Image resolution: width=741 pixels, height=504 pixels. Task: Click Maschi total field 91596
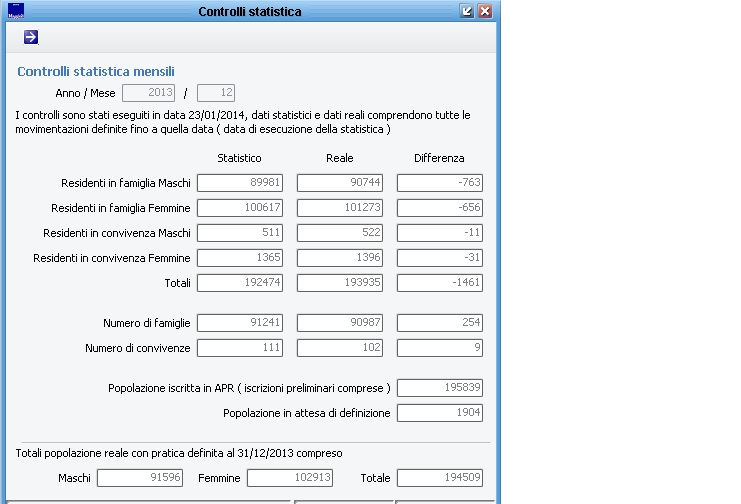(x=140, y=478)
